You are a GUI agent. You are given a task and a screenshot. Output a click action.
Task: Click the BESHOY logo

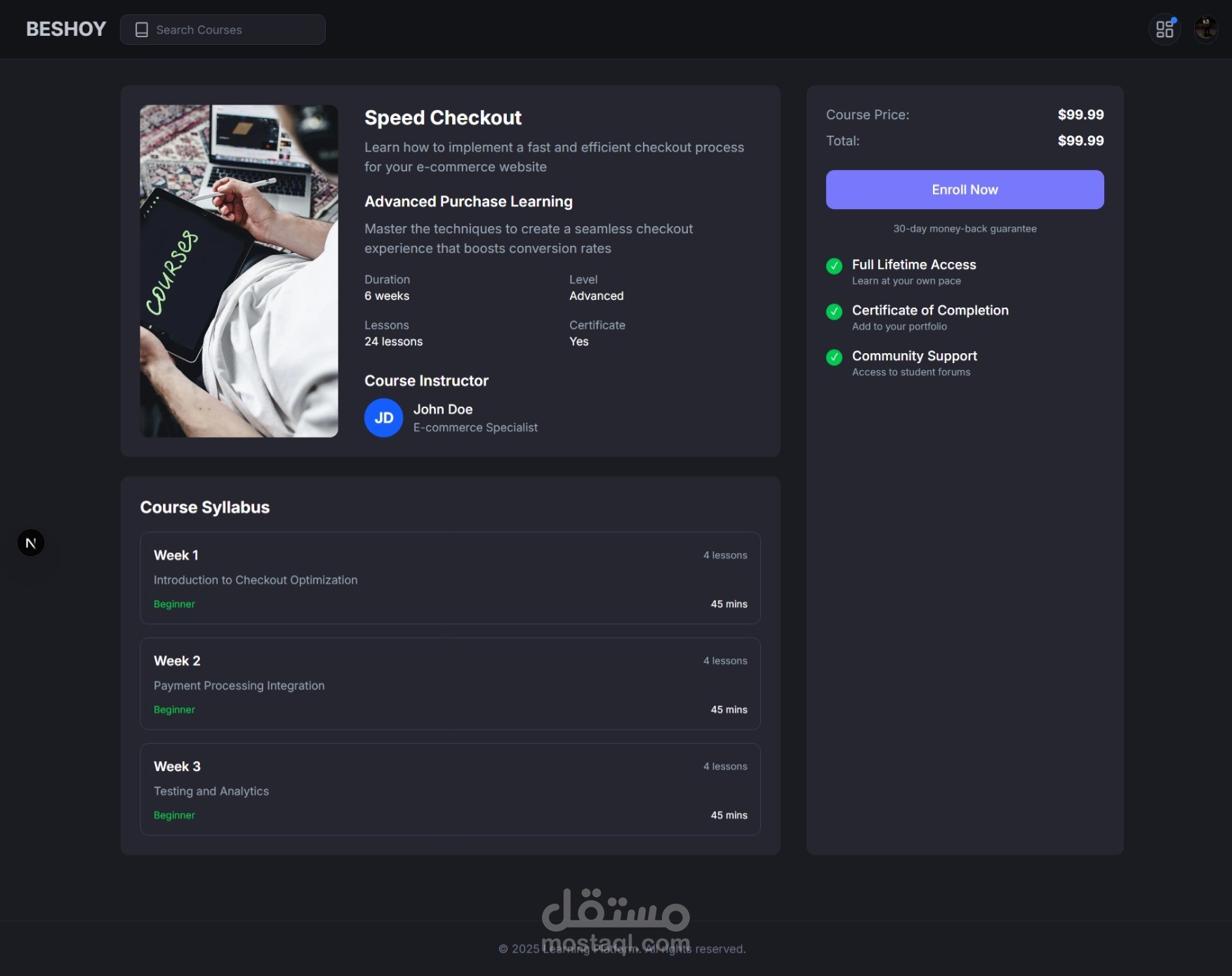coord(66,29)
